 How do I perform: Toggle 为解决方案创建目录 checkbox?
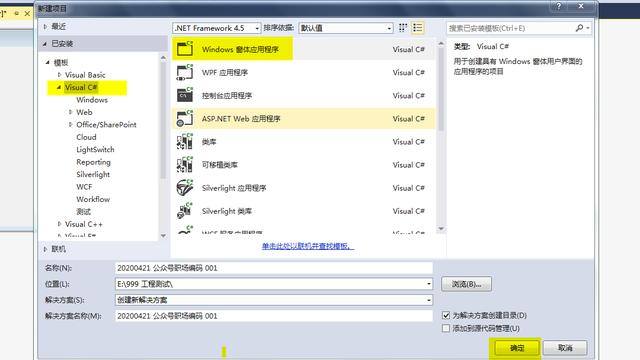(446, 316)
